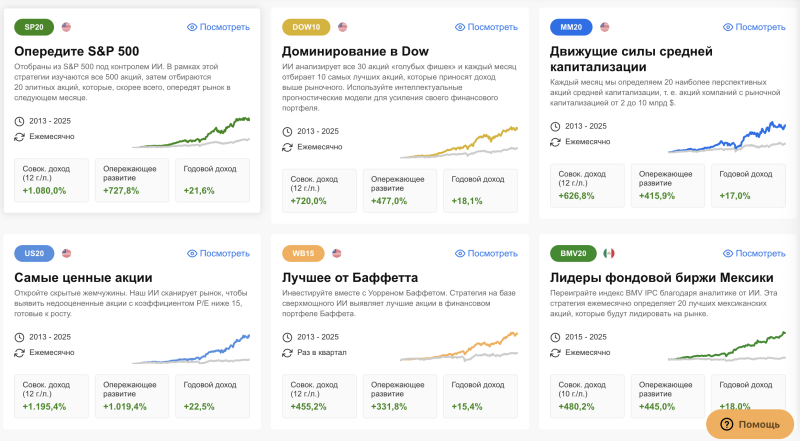Open the «Помощь» help button
The width and height of the screenshot is (800, 441).
[x=750, y=424]
